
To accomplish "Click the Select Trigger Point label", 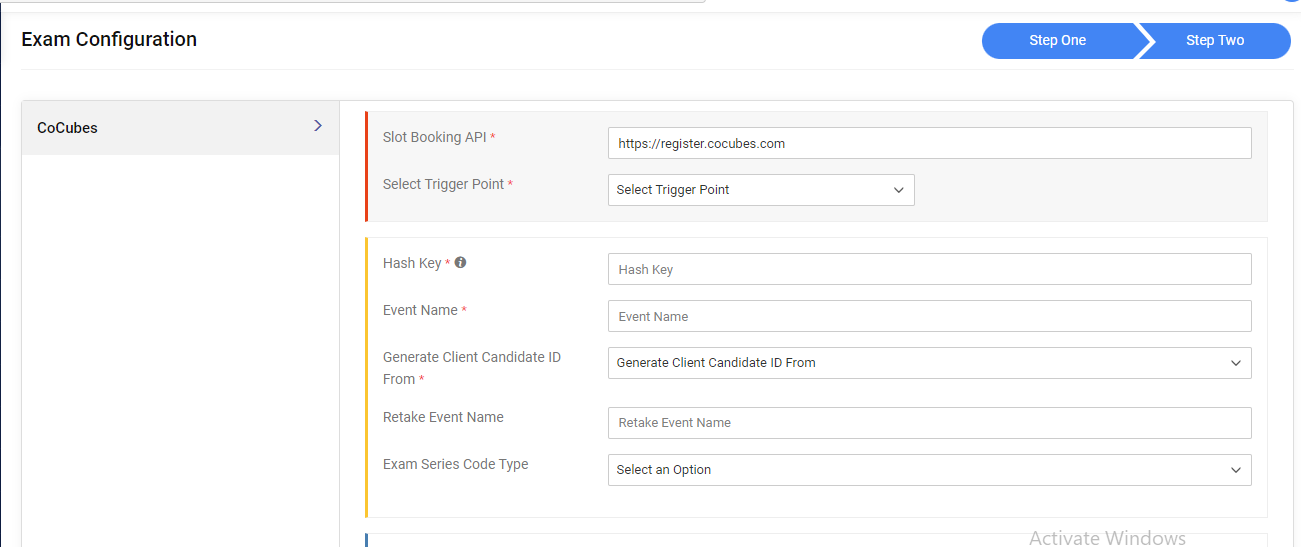I will [x=443, y=184].
